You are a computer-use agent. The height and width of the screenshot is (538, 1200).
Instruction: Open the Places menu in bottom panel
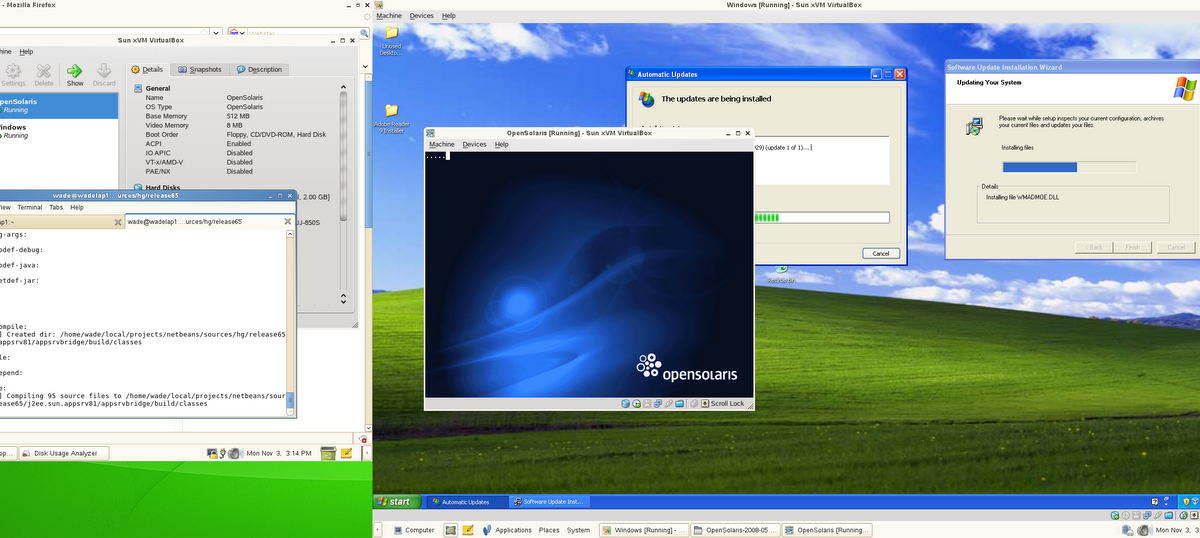[549, 530]
